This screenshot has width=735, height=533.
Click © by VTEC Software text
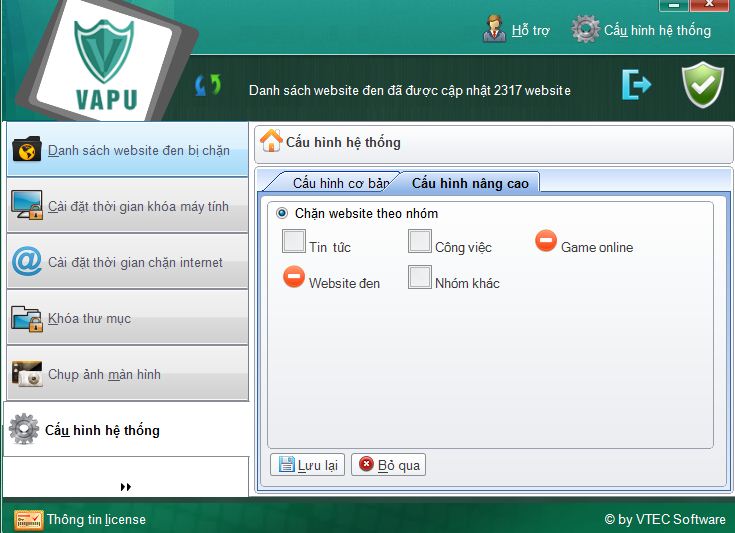coord(665,519)
